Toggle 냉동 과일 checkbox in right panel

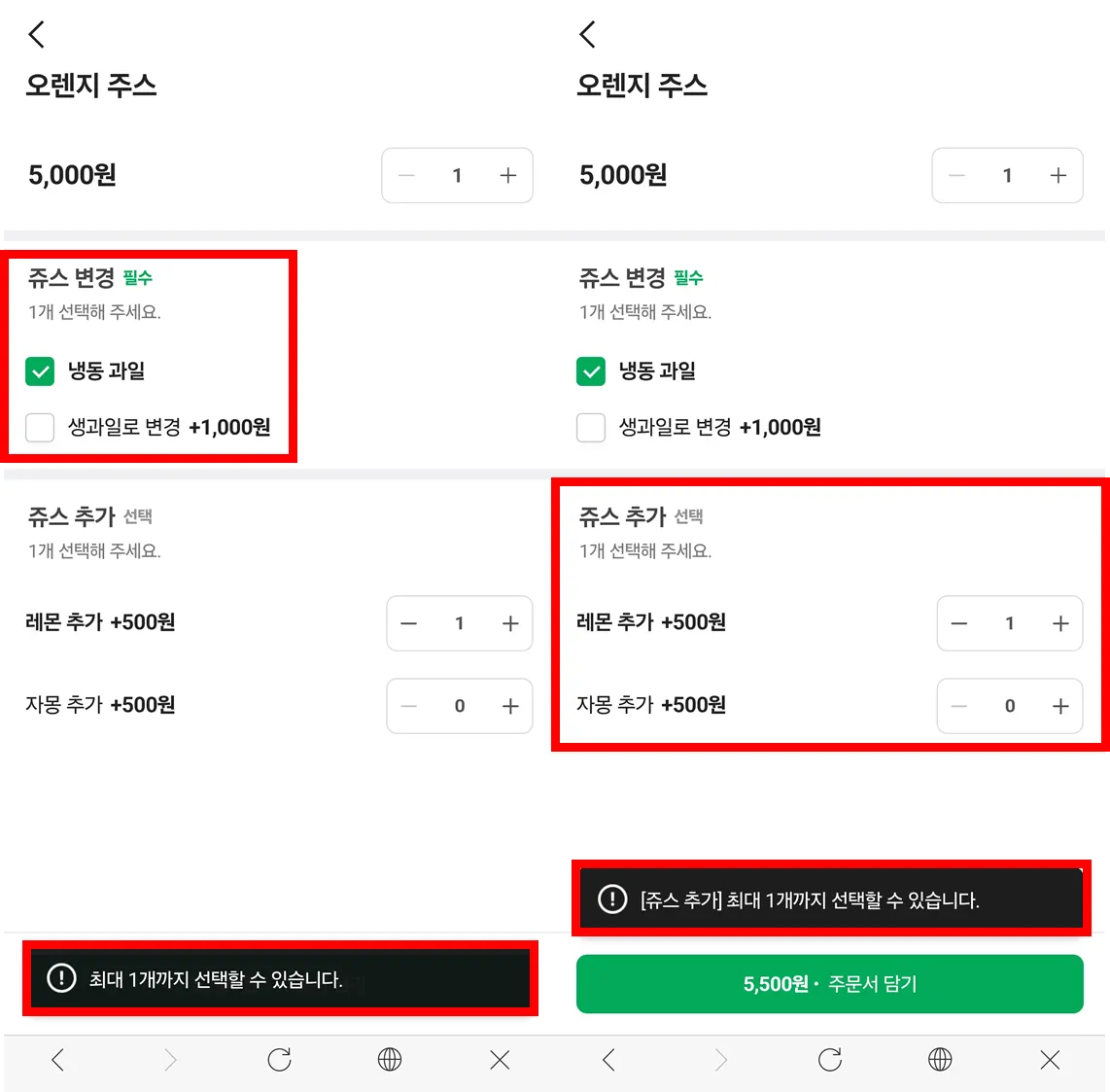pyautogui.click(x=591, y=371)
